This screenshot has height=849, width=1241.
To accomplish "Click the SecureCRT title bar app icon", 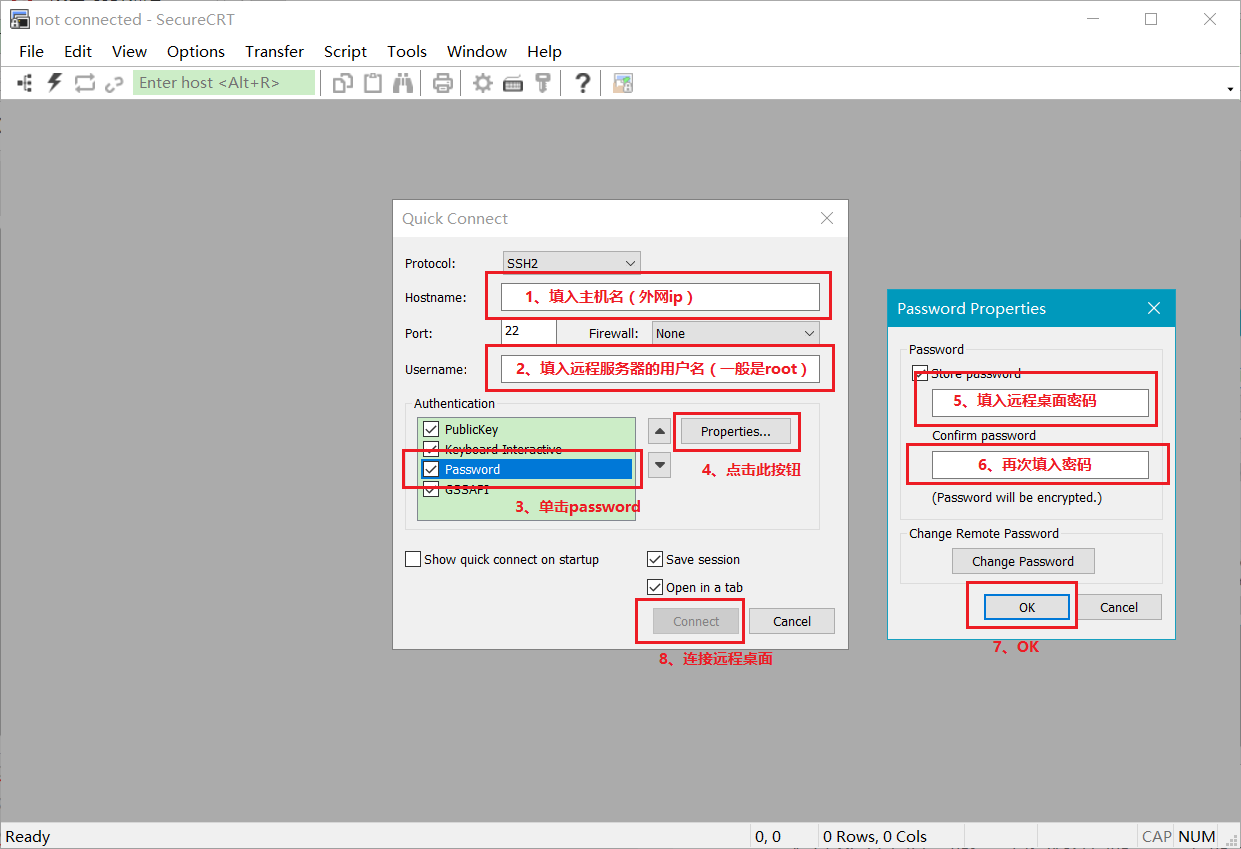I will [19, 19].
